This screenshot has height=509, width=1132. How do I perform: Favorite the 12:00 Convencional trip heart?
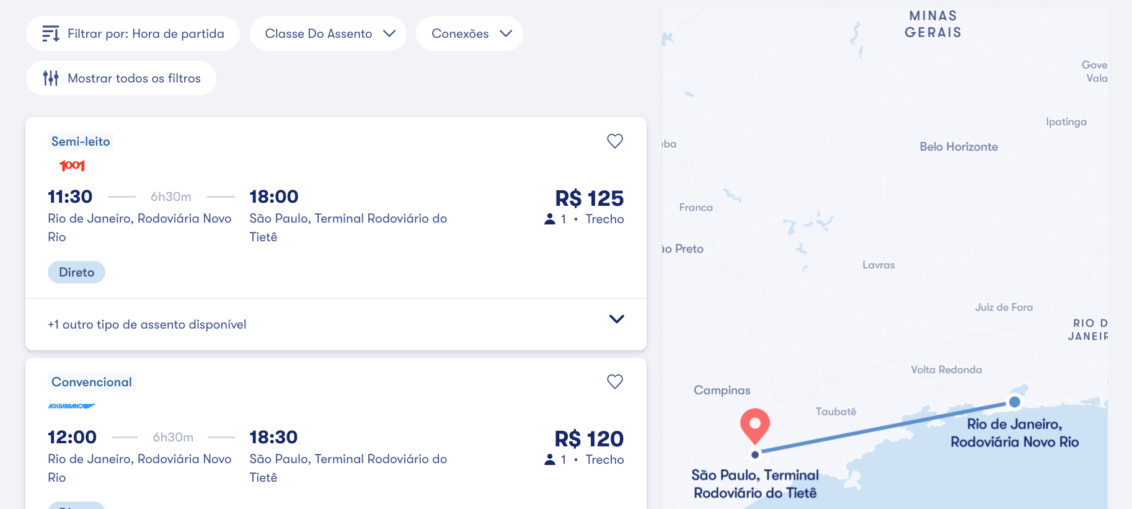click(615, 381)
